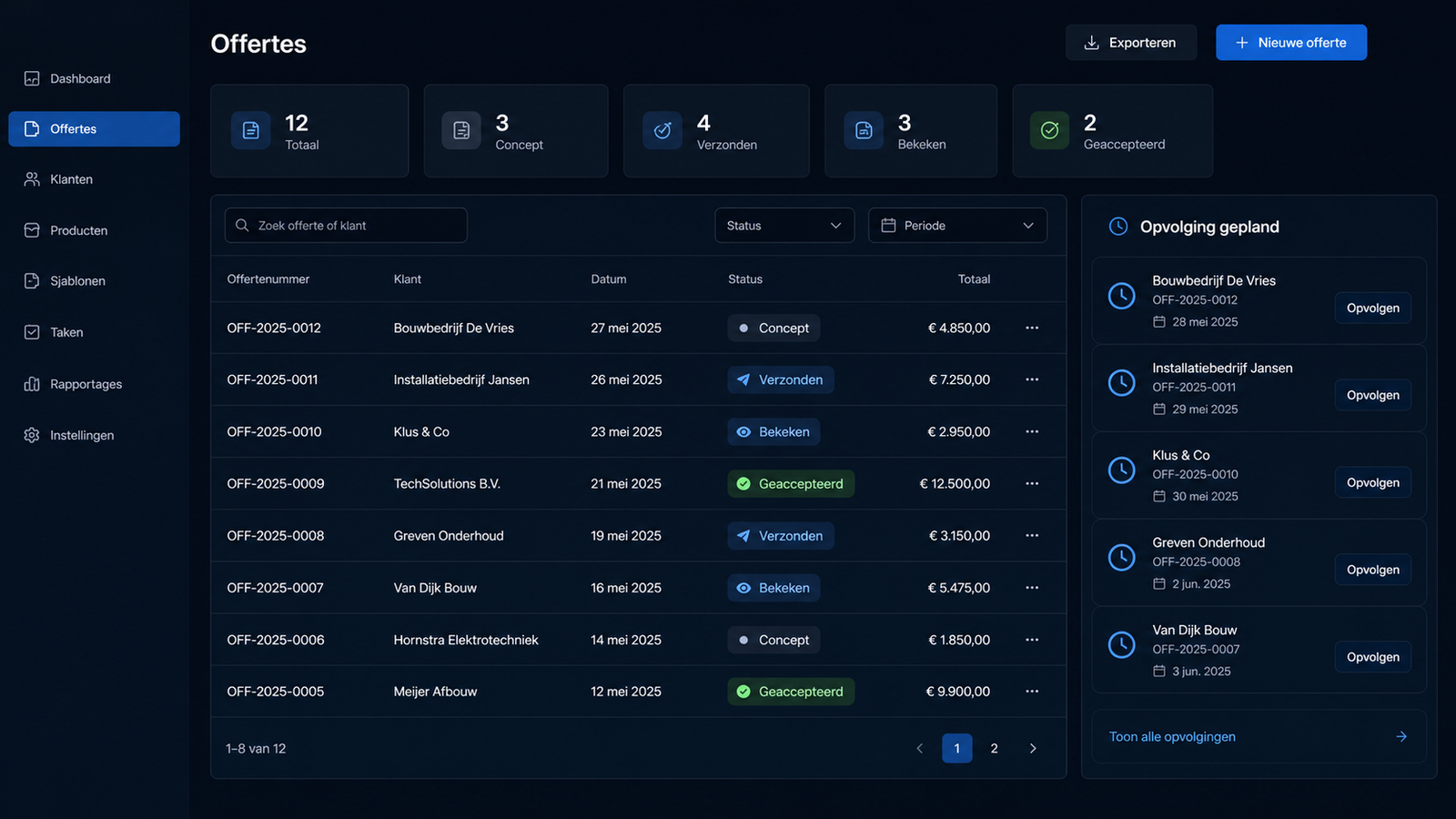This screenshot has height=819, width=1456.
Task: Click the Exporteren button
Action: coord(1131,43)
